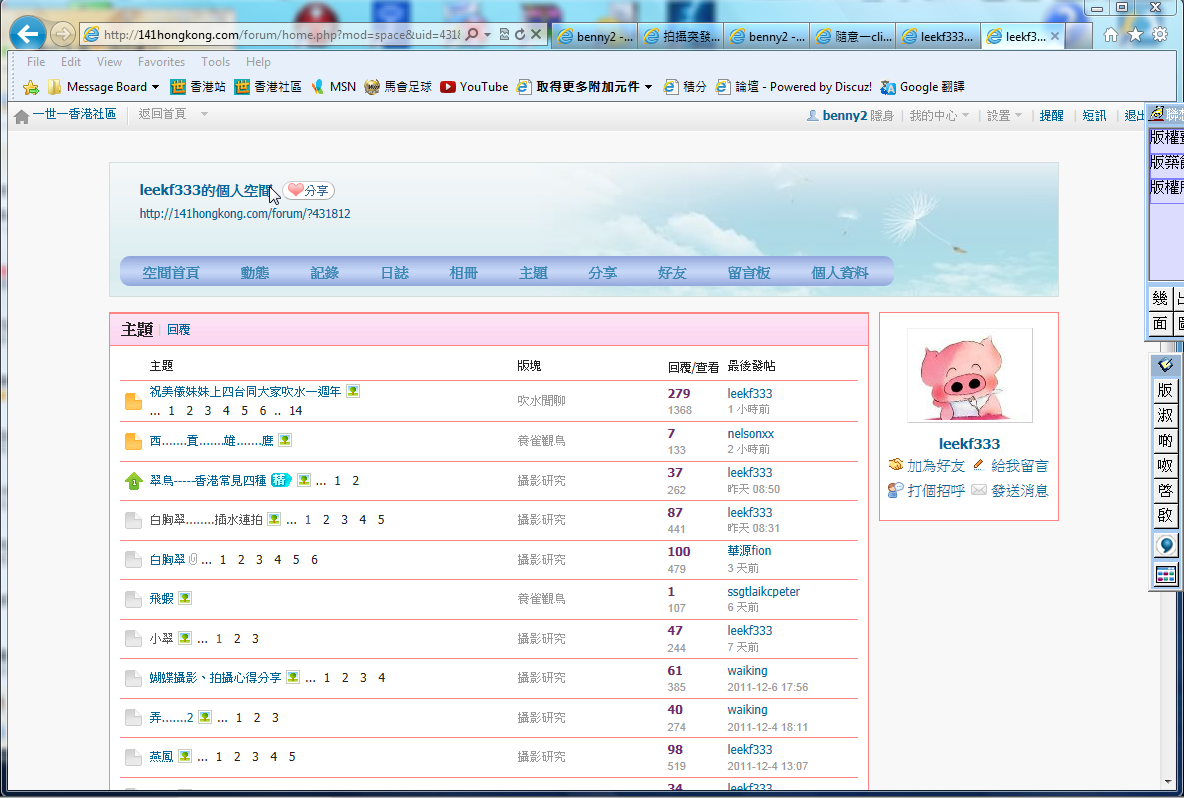Click the pink pig avatar thumbnail

click(x=968, y=376)
